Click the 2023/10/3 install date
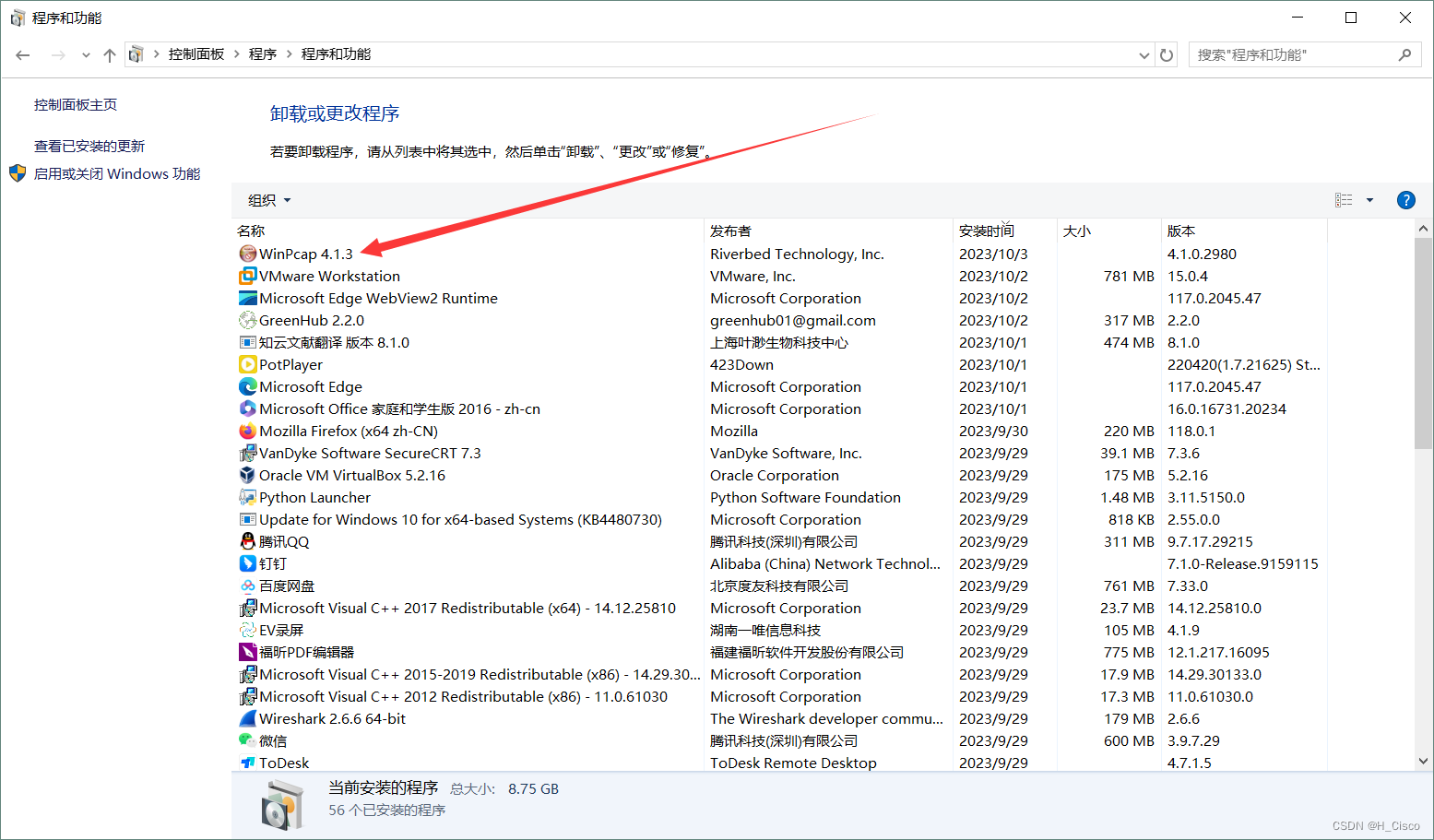 [x=993, y=254]
